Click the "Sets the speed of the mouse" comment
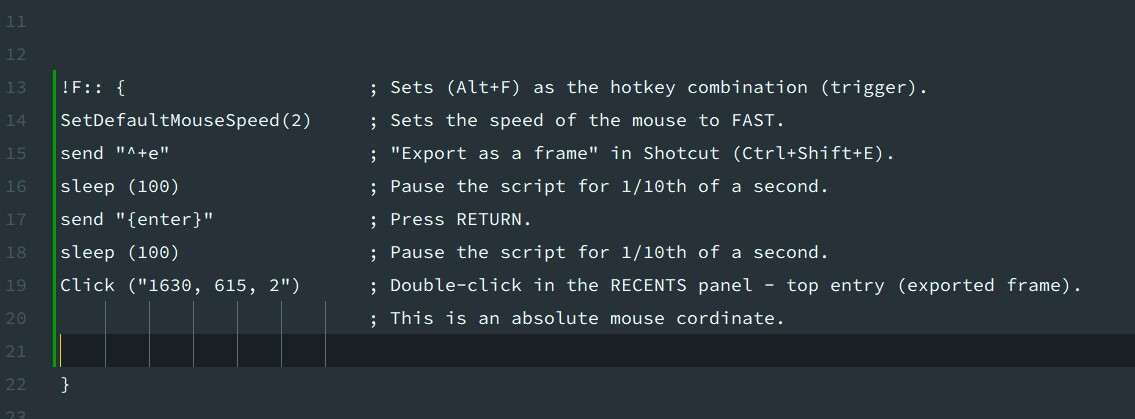 pyautogui.click(x=587, y=121)
